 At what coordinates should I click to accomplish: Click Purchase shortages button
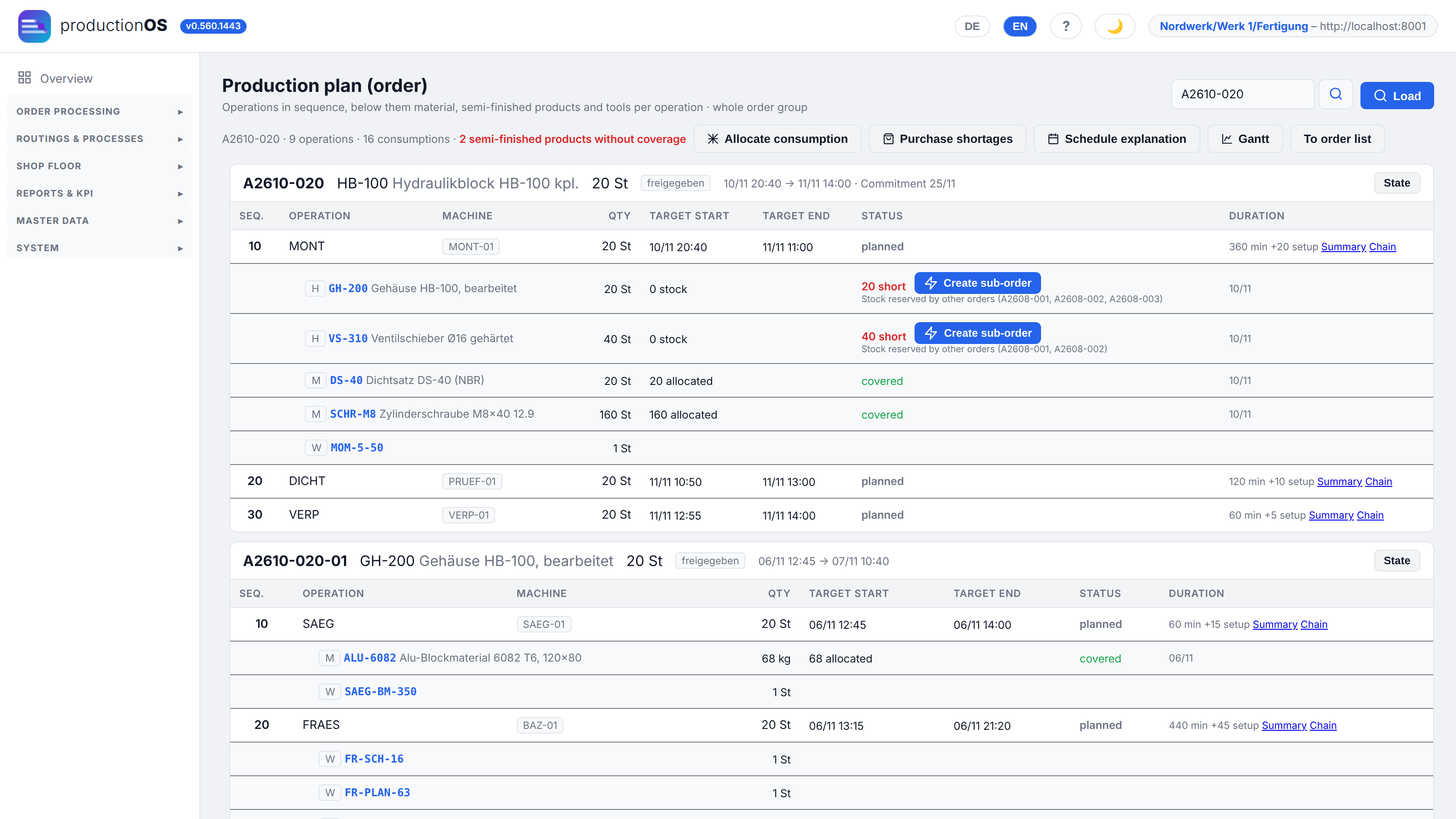pyautogui.click(x=947, y=139)
